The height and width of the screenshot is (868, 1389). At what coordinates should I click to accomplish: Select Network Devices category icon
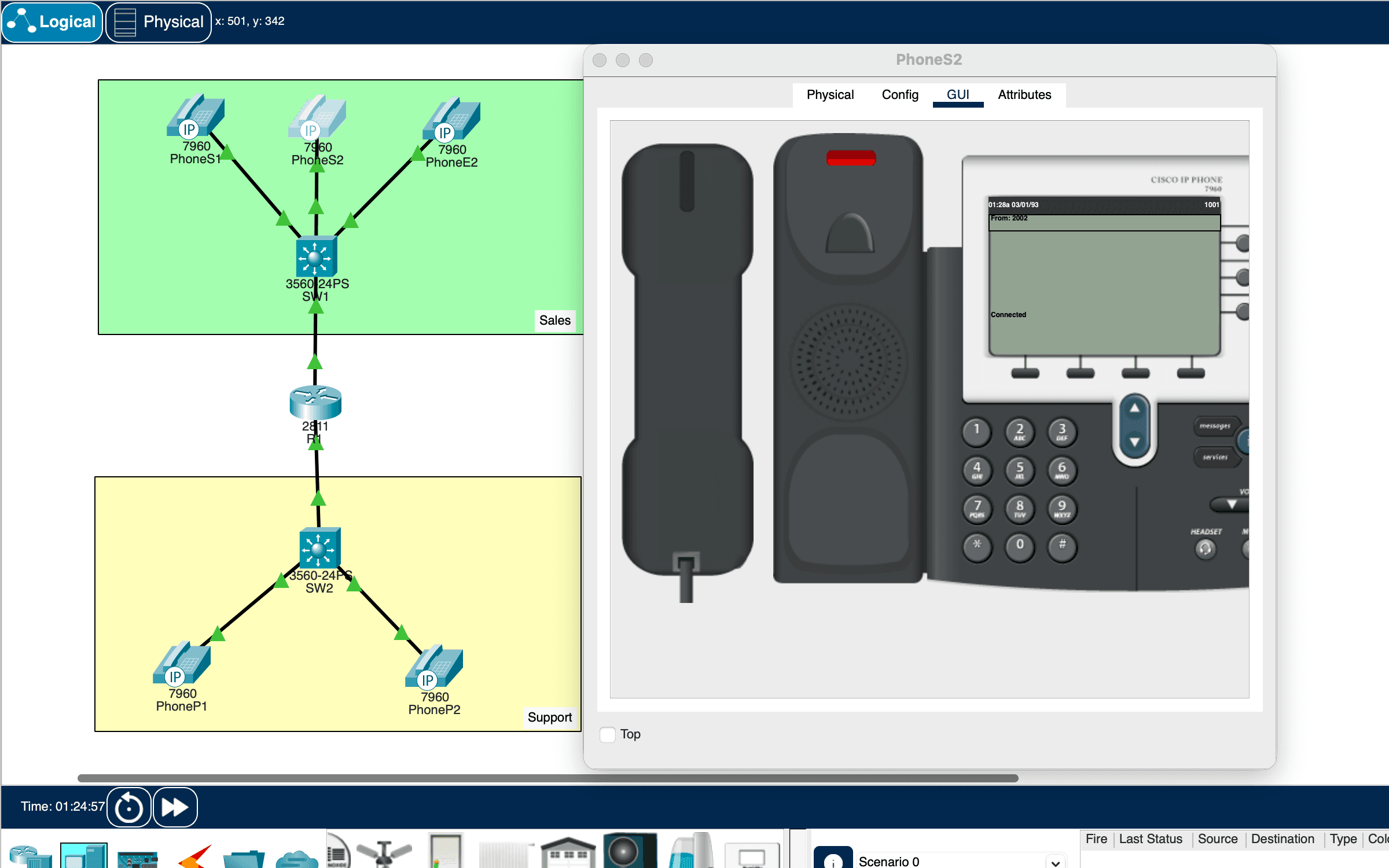[x=30, y=855]
